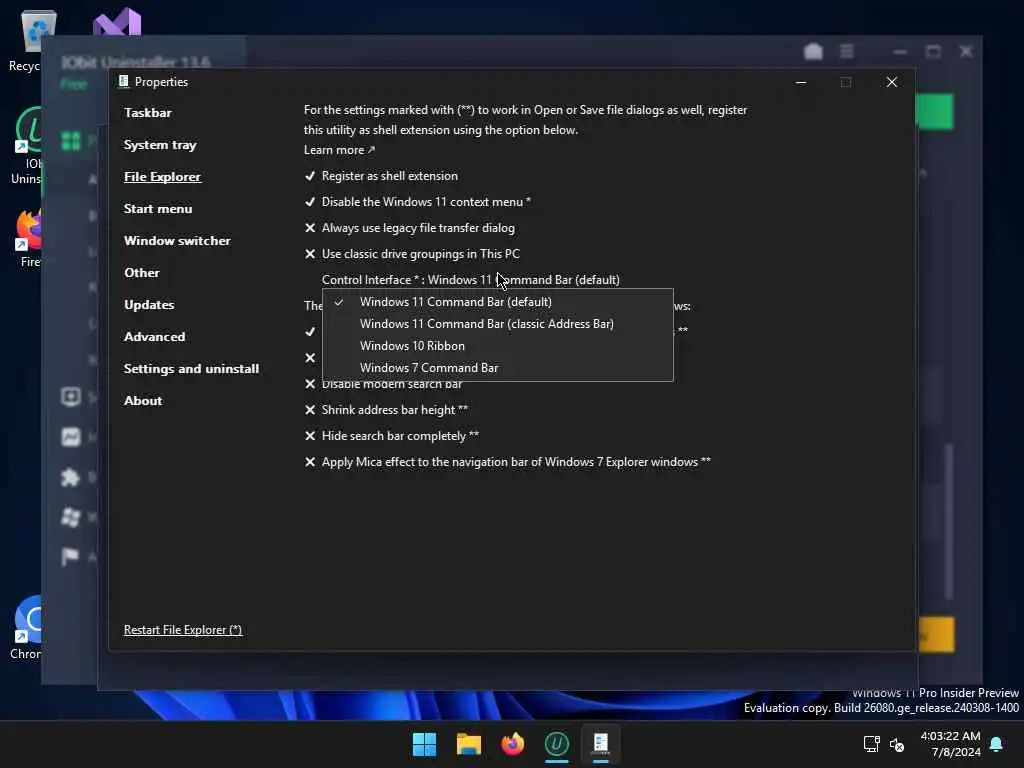This screenshot has width=1024, height=768.
Task: Open the taskbar clock and date
Action: 950,744
